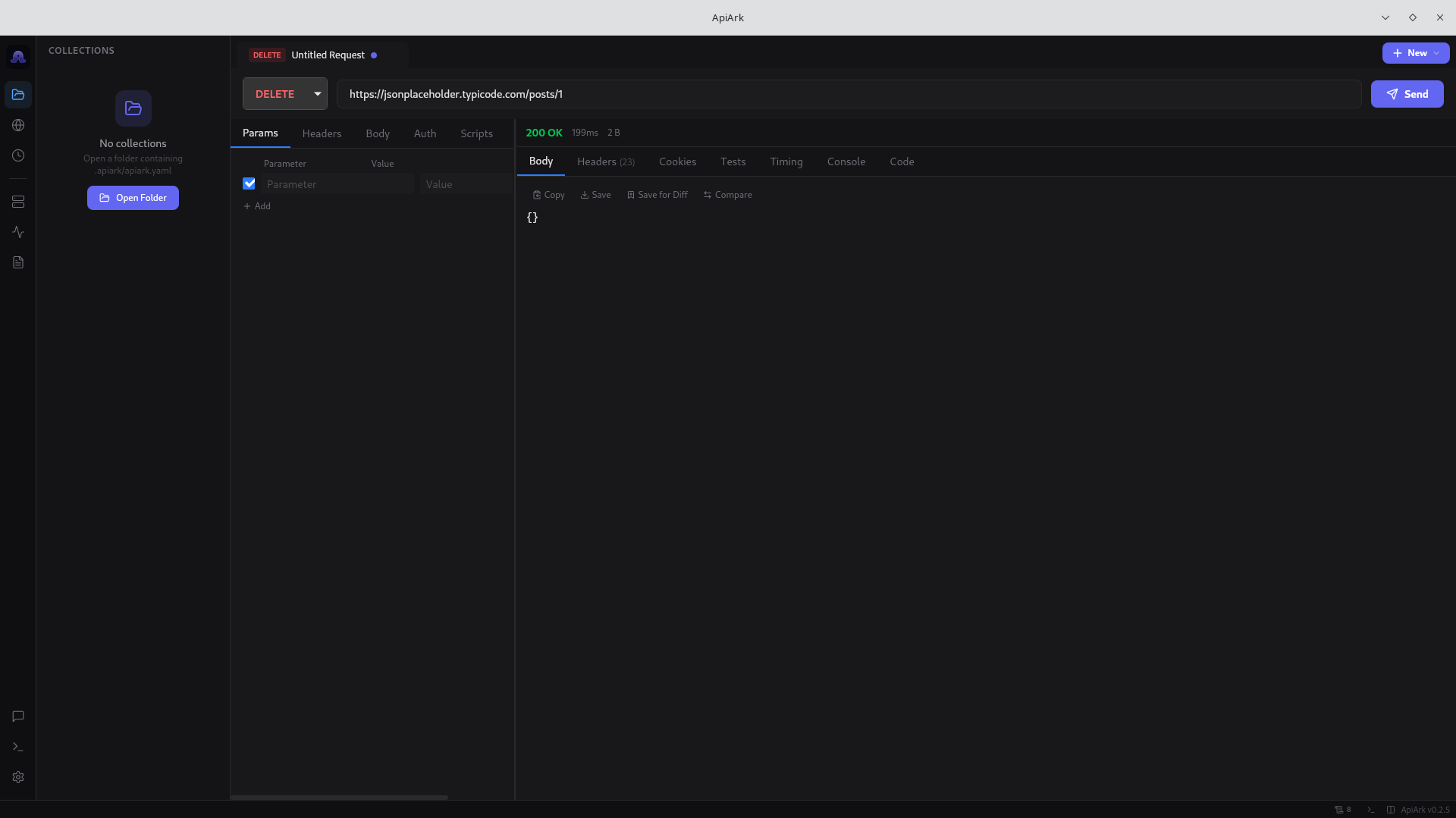The width and height of the screenshot is (1456, 818).
Task: Open the activity monitor icon in sidebar
Action: click(x=17, y=232)
